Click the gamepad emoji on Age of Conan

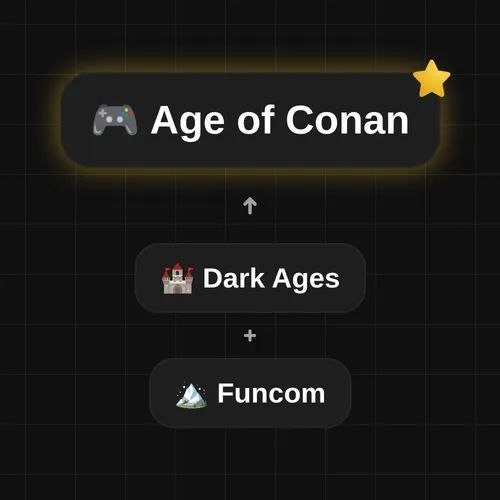[x=115, y=120]
